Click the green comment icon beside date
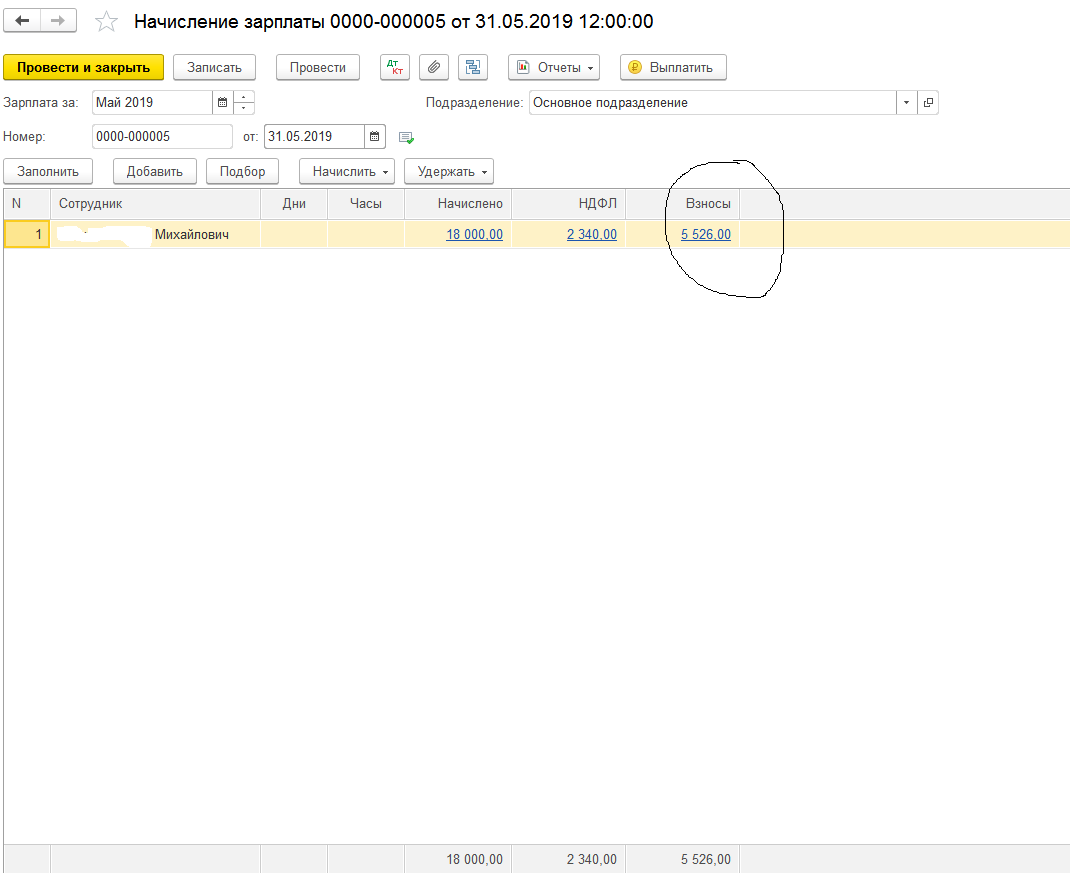Viewport: 1070px width, 873px height. (x=406, y=137)
